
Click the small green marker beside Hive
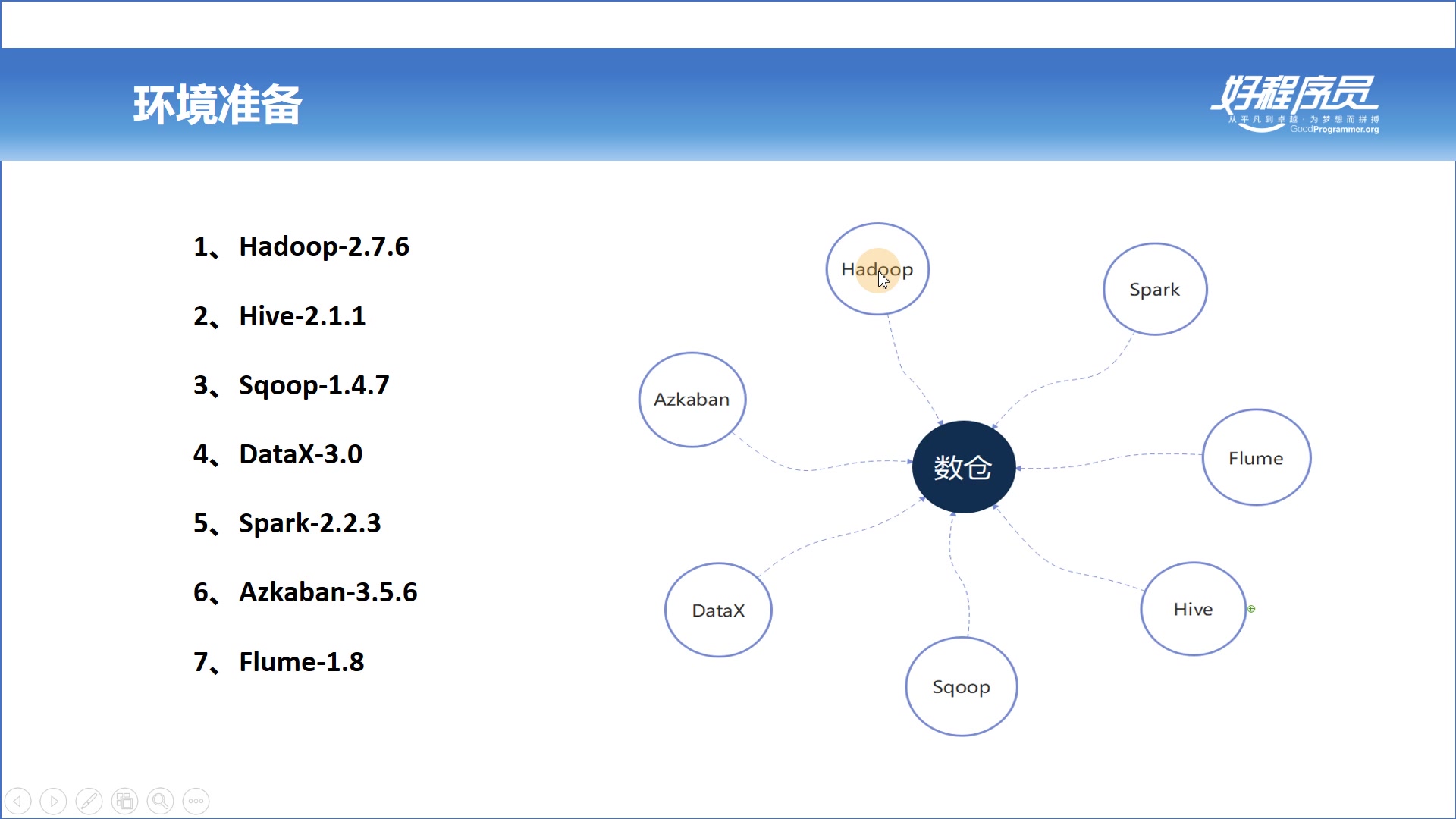[x=1251, y=609]
